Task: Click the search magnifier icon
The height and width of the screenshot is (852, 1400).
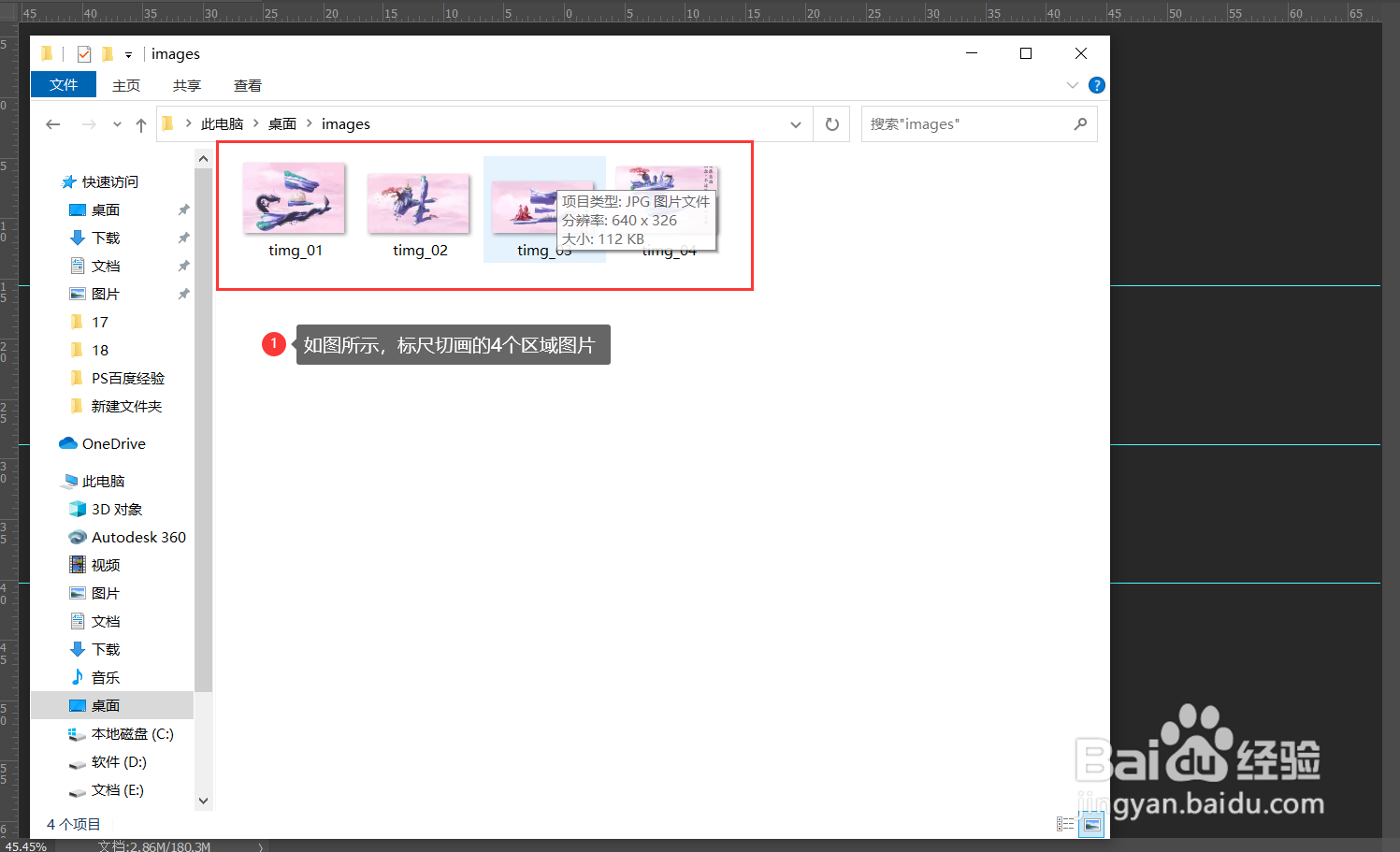Action: [1080, 123]
